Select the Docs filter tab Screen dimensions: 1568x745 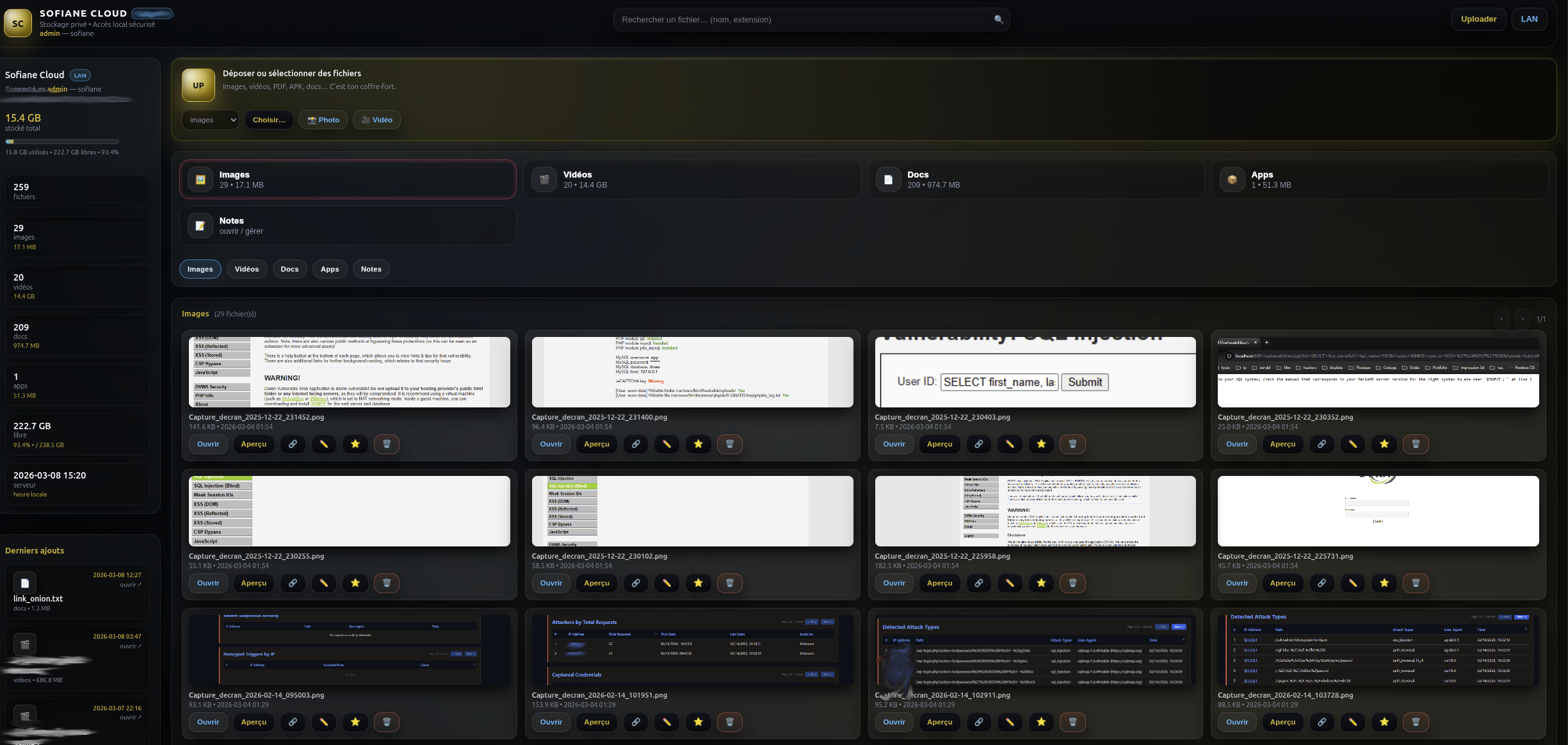click(x=289, y=269)
